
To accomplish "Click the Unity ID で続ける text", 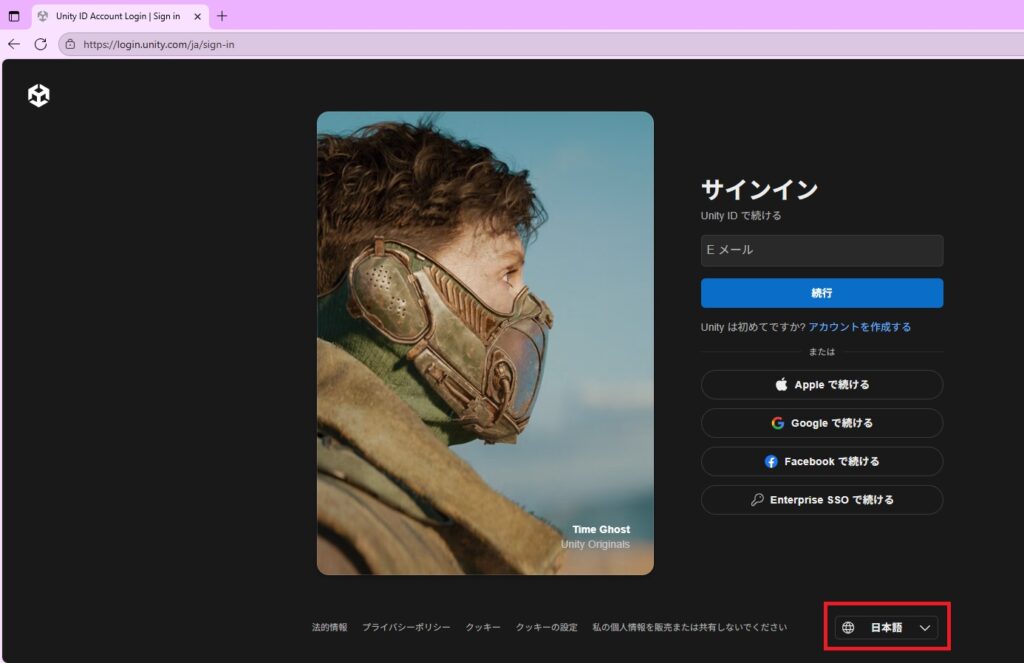I will point(741,216).
